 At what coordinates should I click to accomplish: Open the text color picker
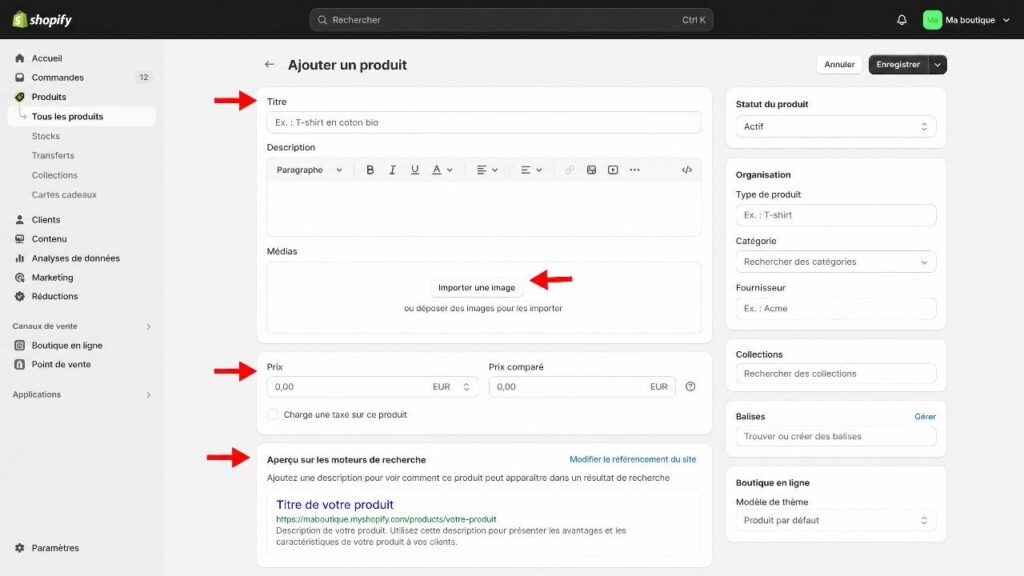pyautogui.click(x=442, y=170)
